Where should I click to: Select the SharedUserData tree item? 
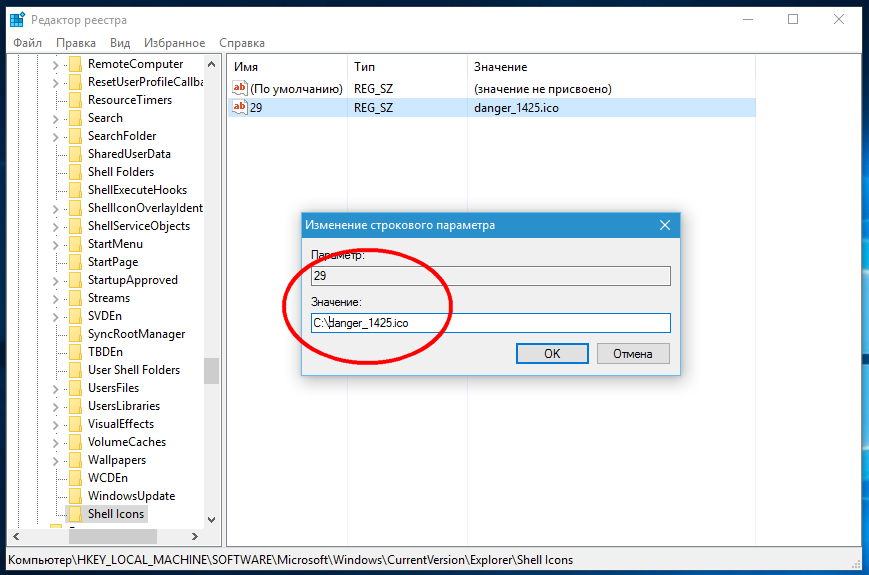(129, 154)
